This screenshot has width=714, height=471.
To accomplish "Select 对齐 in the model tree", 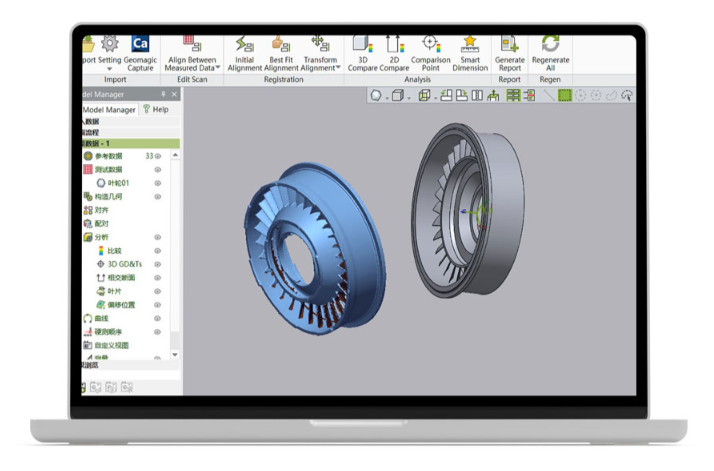I will [x=96, y=210].
